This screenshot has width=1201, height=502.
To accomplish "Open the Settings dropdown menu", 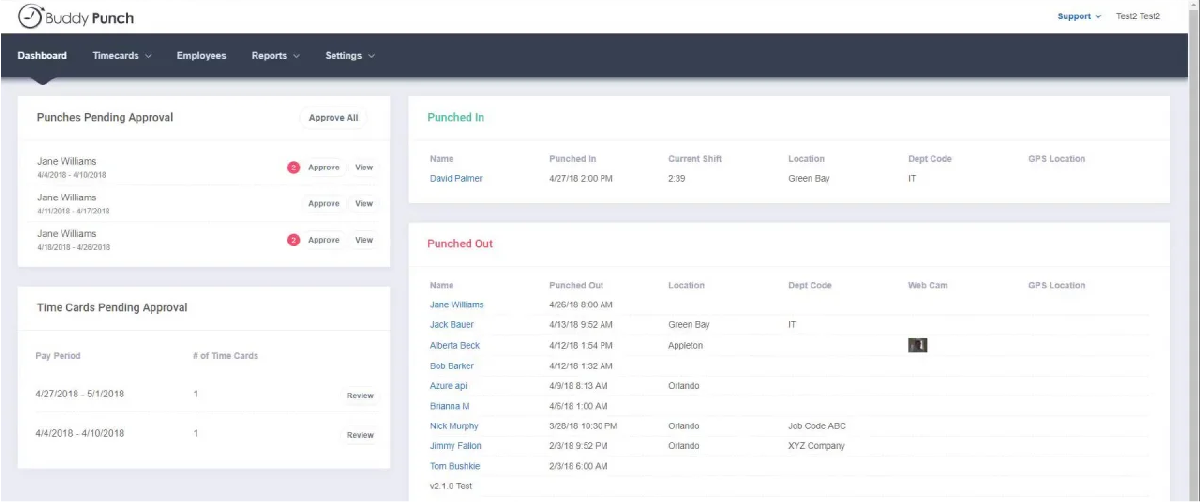I will coord(350,56).
